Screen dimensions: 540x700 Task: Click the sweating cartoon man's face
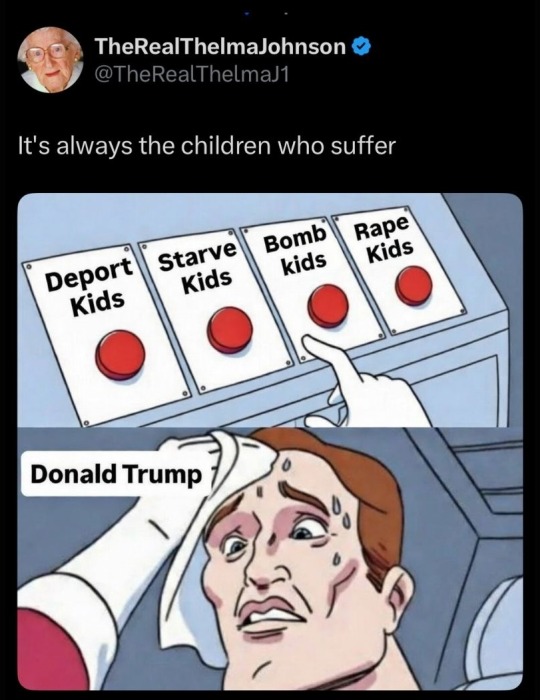pyautogui.click(x=290, y=567)
